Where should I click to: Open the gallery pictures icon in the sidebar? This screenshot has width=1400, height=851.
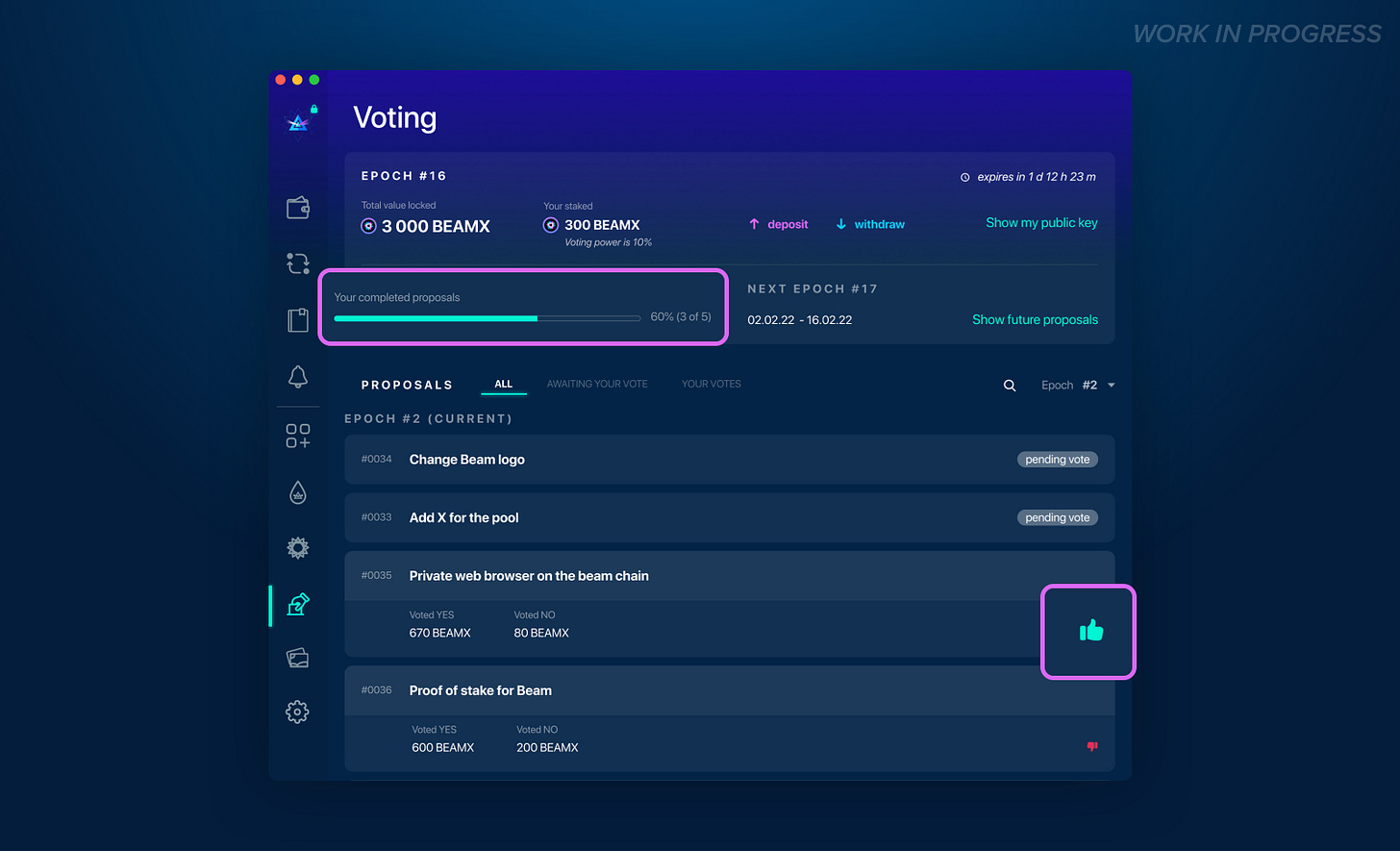(298, 658)
